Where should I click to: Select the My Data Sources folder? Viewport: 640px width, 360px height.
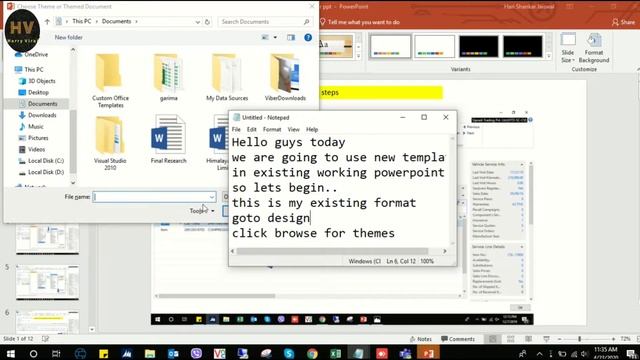(227, 77)
